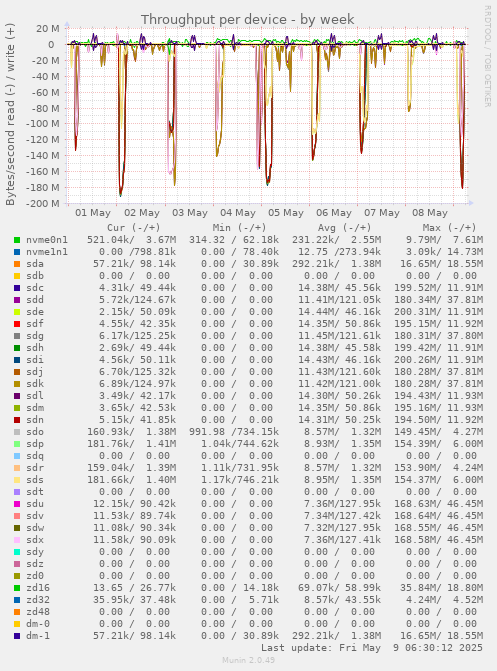Image resolution: width=497 pixels, height=671 pixels.
Task: Click the '20 M' y-axis label
Action: tap(48, 29)
